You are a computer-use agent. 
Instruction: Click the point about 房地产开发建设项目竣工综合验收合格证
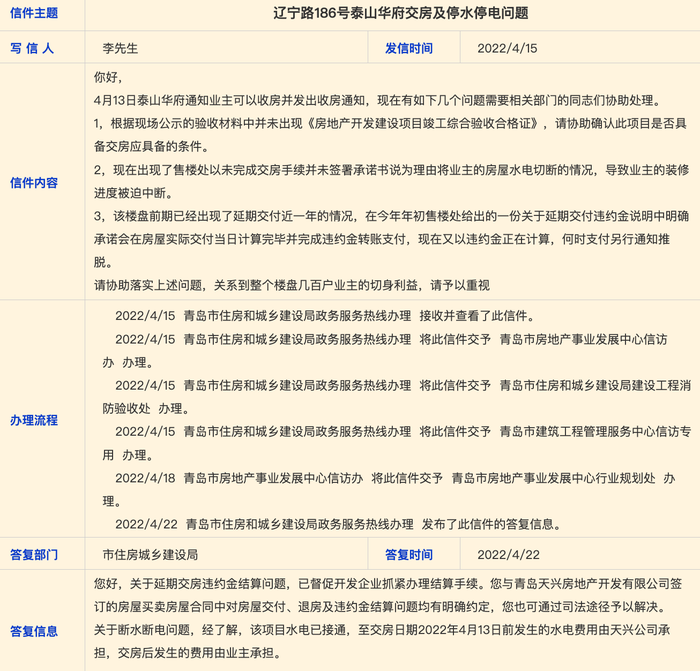click(x=391, y=135)
